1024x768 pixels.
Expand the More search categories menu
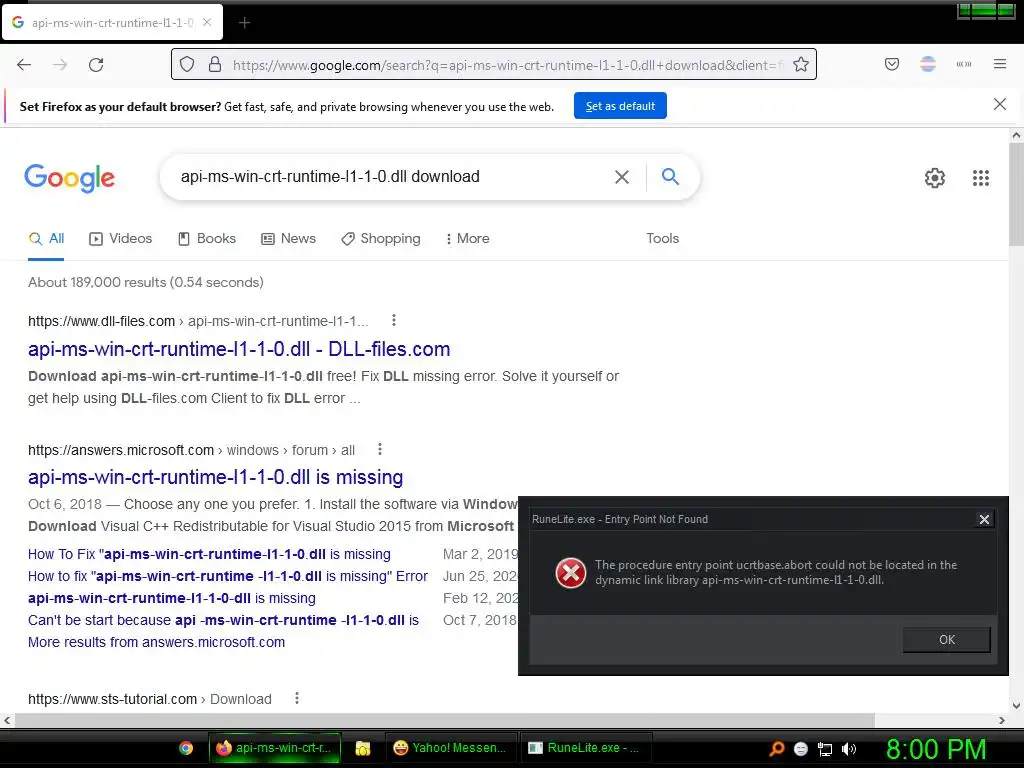tap(468, 239)
